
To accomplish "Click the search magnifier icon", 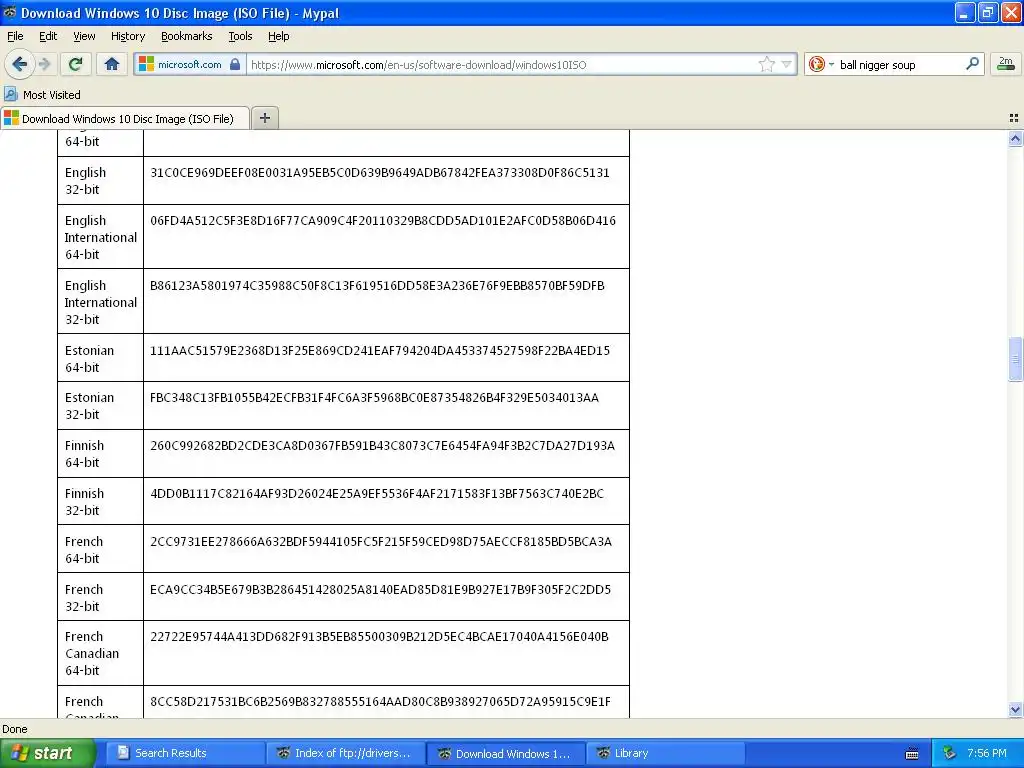I will 972,64.
